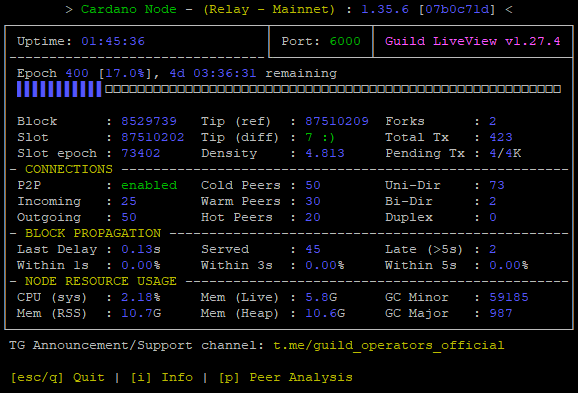Click the Total Tx value 423
The width and height of the screenshot is (578, 393).
tap(501, 137)
